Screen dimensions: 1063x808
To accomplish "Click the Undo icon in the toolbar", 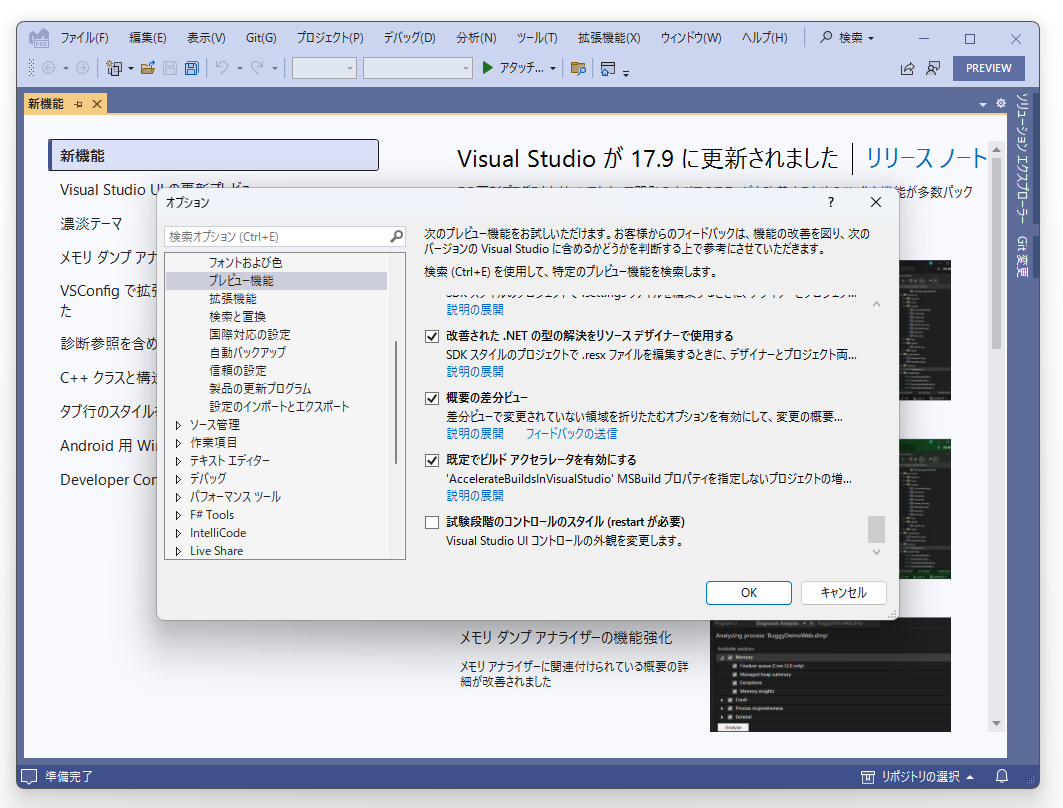I will [x=222, y=68].
